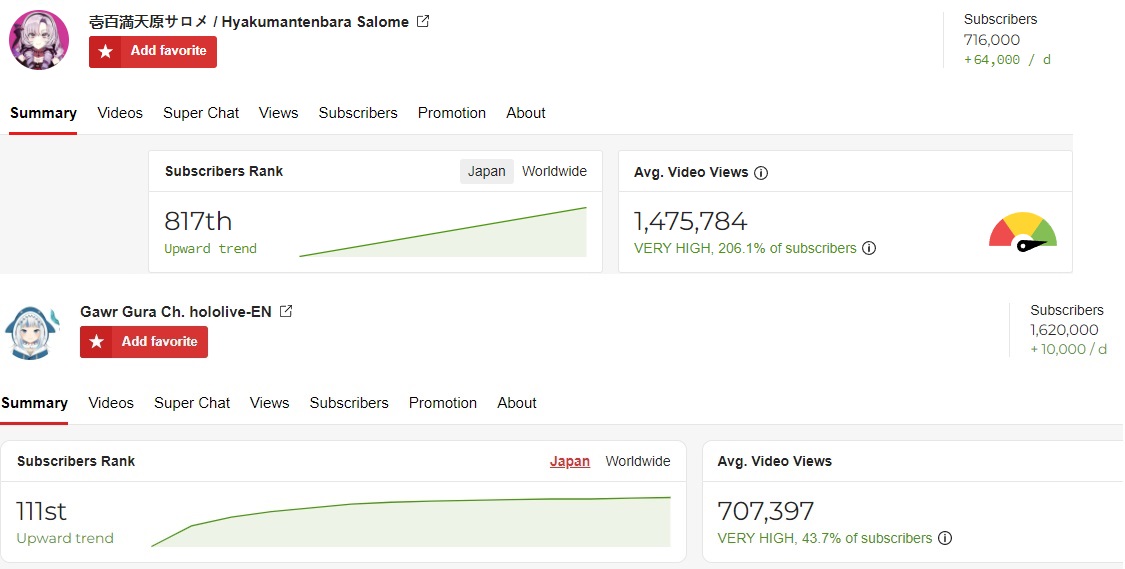Add Hyakumantenbara Salome to favorites

[x=153, y=52]
